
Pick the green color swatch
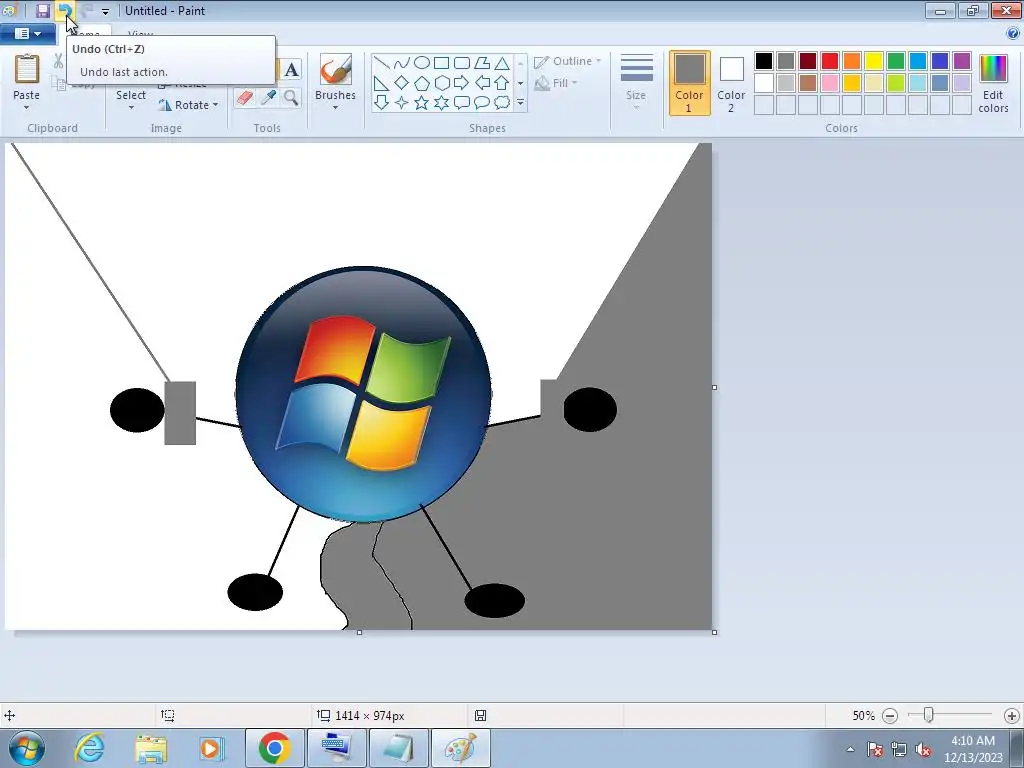896,61
